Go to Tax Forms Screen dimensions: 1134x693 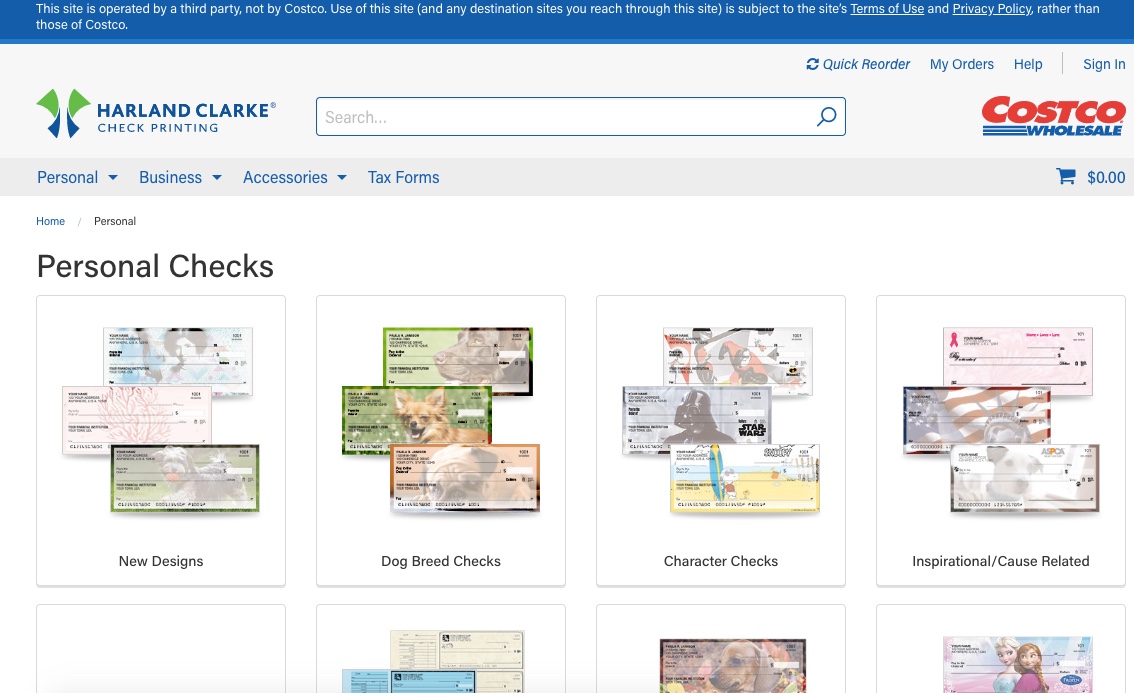[x=404, y=177]
